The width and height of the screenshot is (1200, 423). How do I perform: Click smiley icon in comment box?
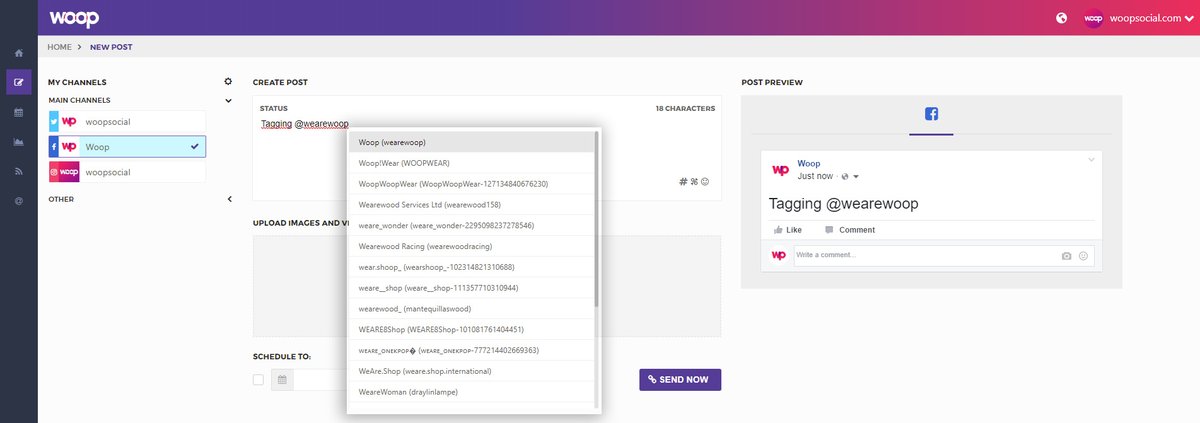pos(1083,257)
